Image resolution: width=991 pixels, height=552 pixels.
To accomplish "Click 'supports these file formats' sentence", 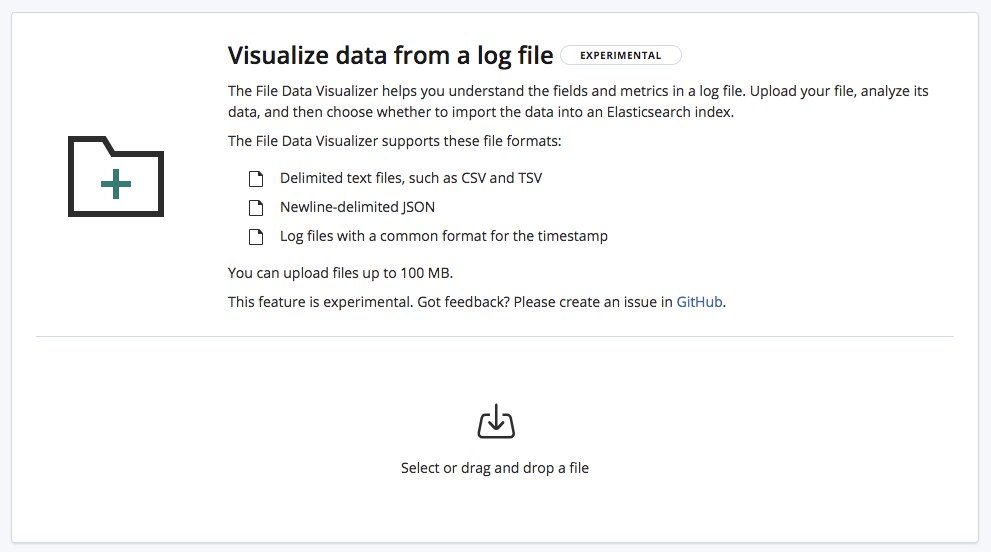I will pyautogui.click(x=394, y=141).
